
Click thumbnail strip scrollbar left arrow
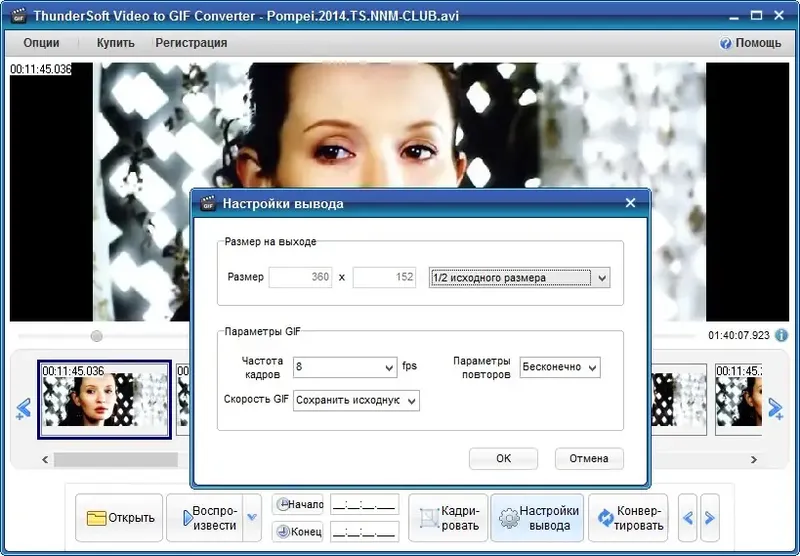45,460
